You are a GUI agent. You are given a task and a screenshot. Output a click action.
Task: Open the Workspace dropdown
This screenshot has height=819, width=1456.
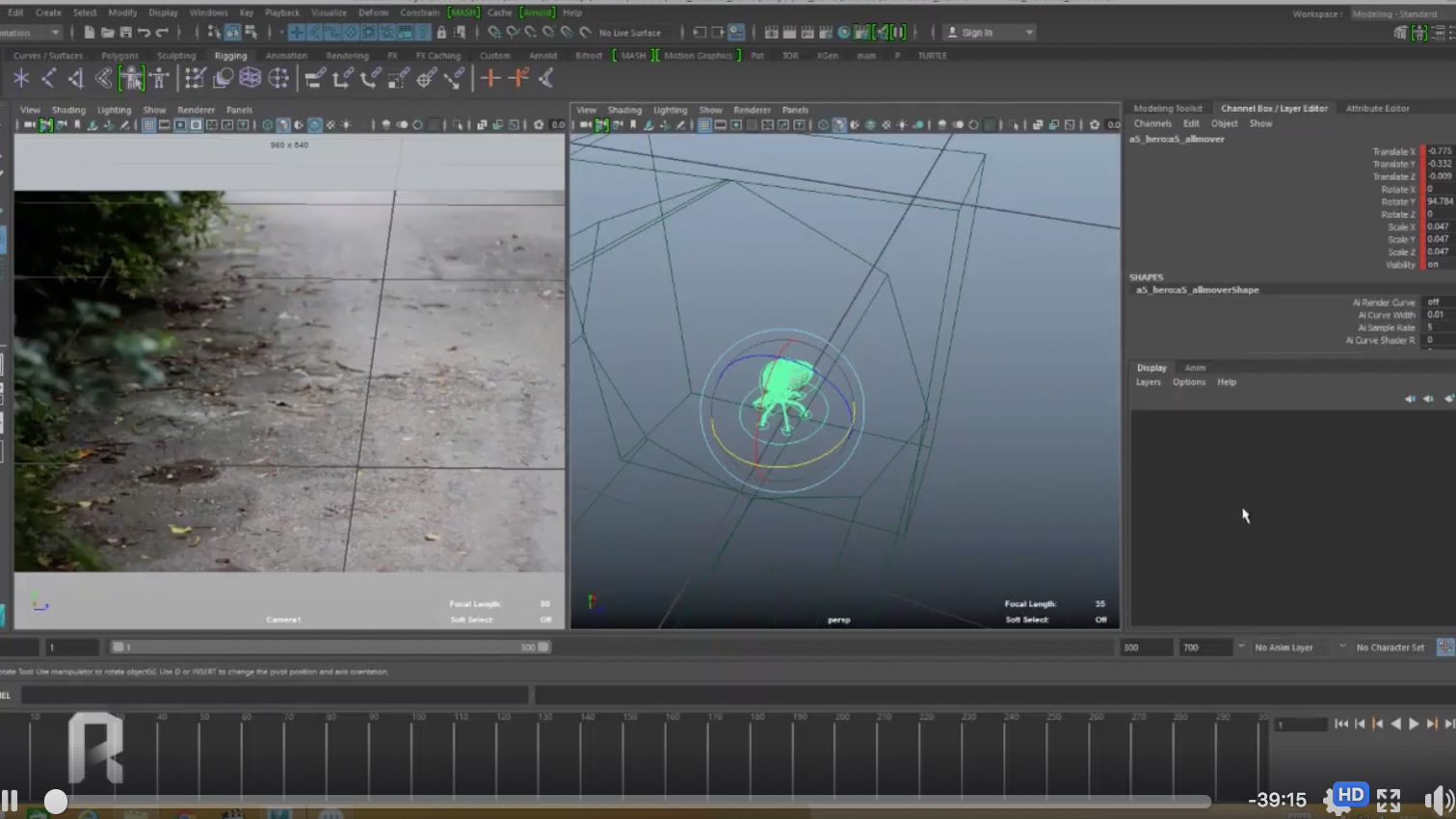click(1394, 13)
